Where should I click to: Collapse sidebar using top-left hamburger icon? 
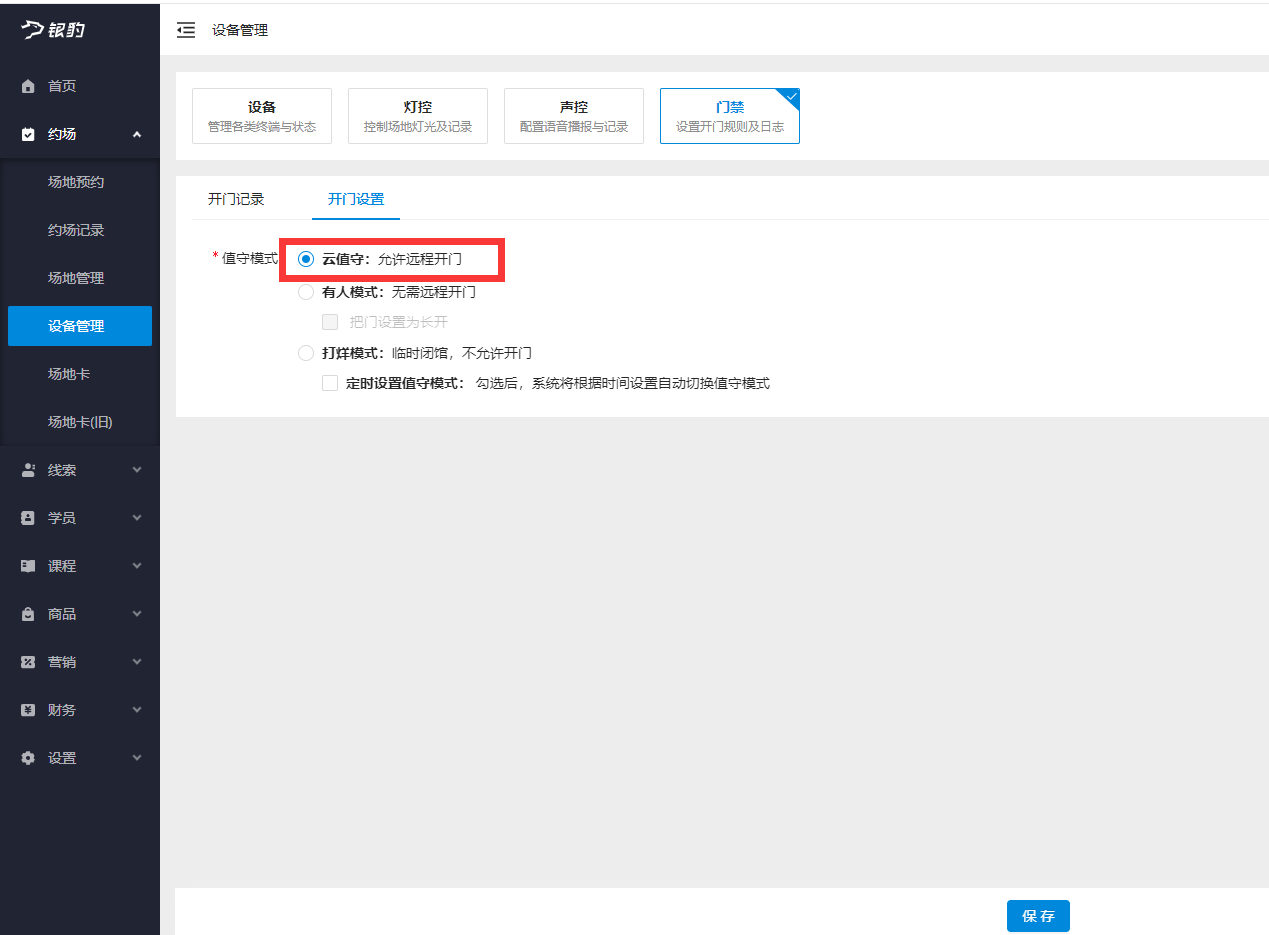click(186, 30)
